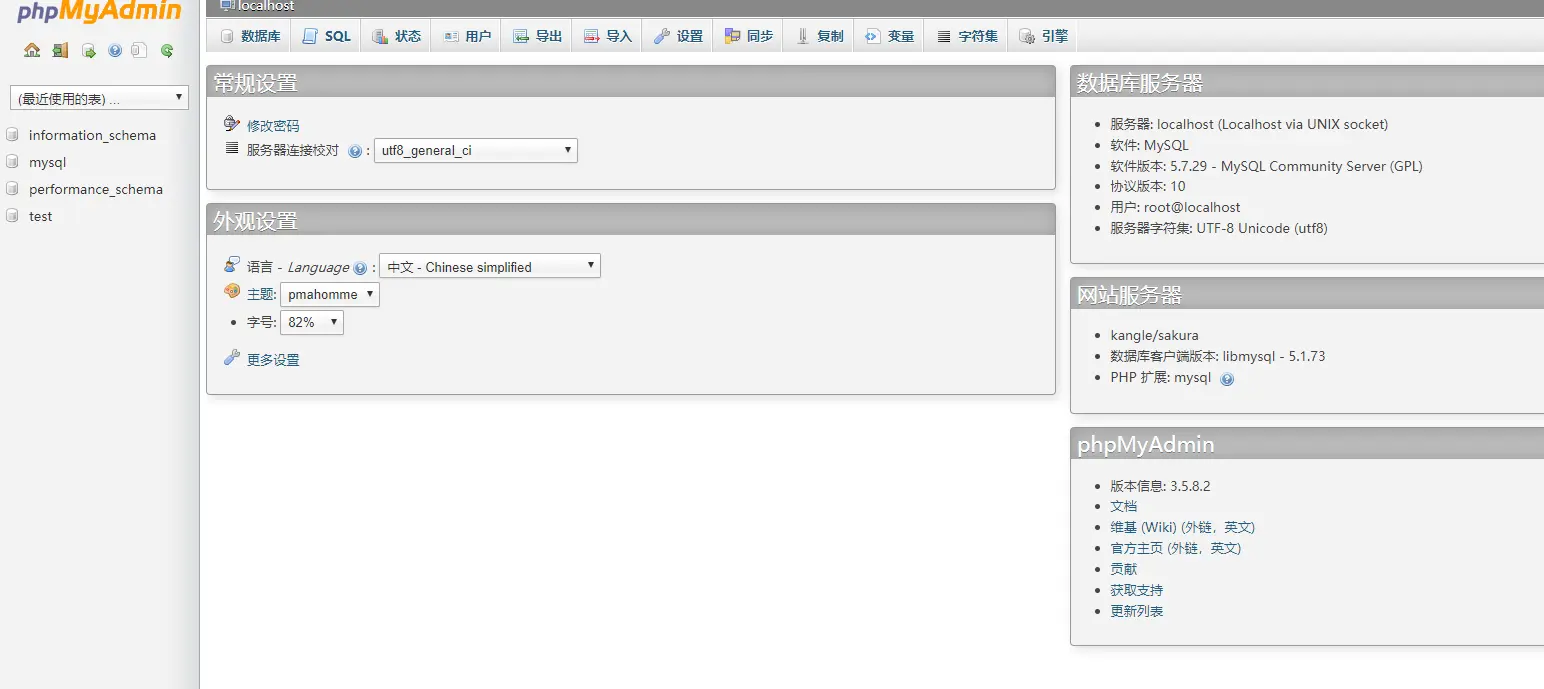Open the 官方主页 link
1544x689 pixels.
point(1175,548)
